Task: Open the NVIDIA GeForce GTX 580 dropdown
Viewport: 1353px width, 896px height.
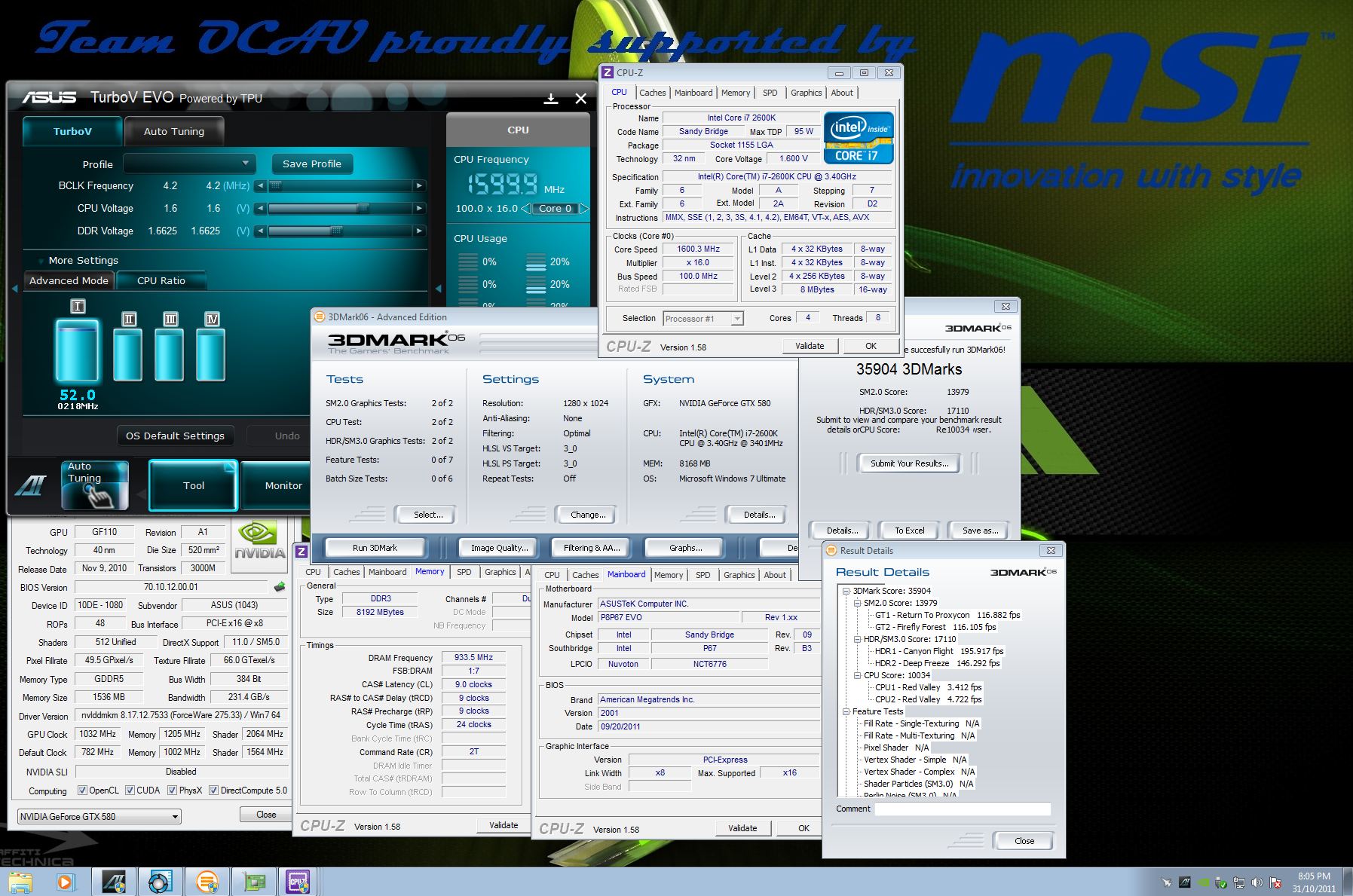Action: pos(99,816)
